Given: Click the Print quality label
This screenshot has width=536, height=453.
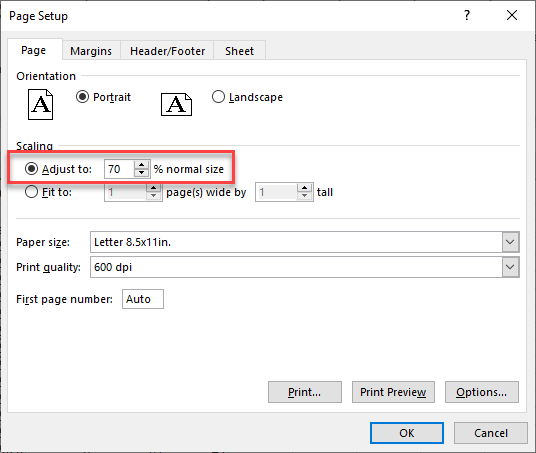Looking at the screenshot, I should (48, 267).
